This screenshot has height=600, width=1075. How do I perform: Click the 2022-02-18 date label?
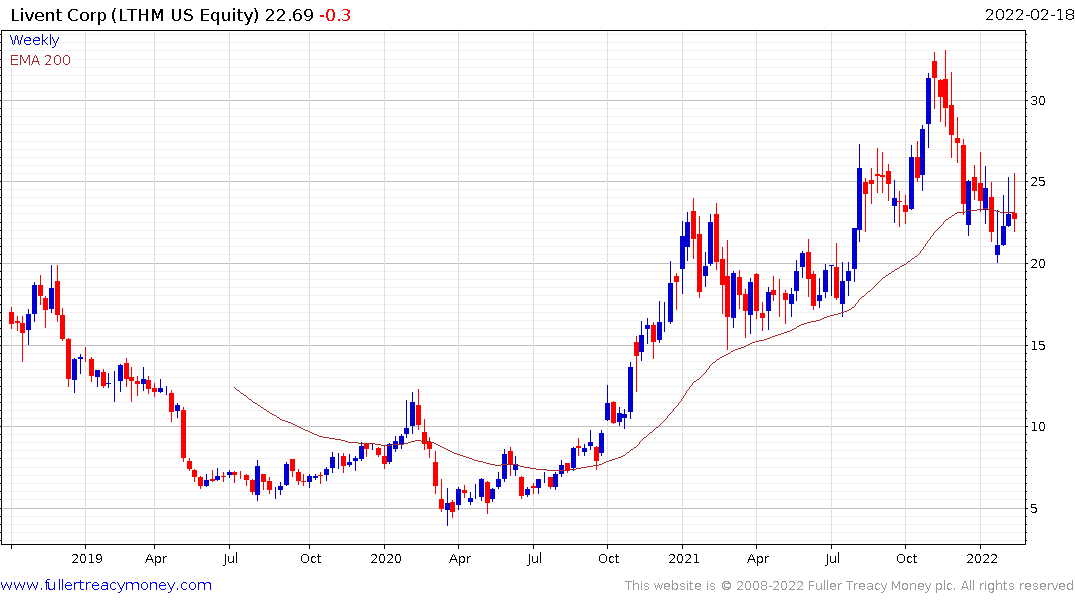[x=1029, y=14]
